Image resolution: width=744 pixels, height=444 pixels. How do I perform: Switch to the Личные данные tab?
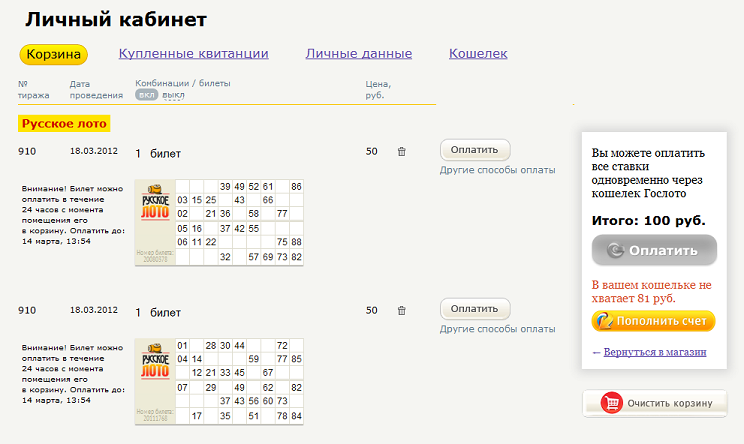click(x=358, y=54)
